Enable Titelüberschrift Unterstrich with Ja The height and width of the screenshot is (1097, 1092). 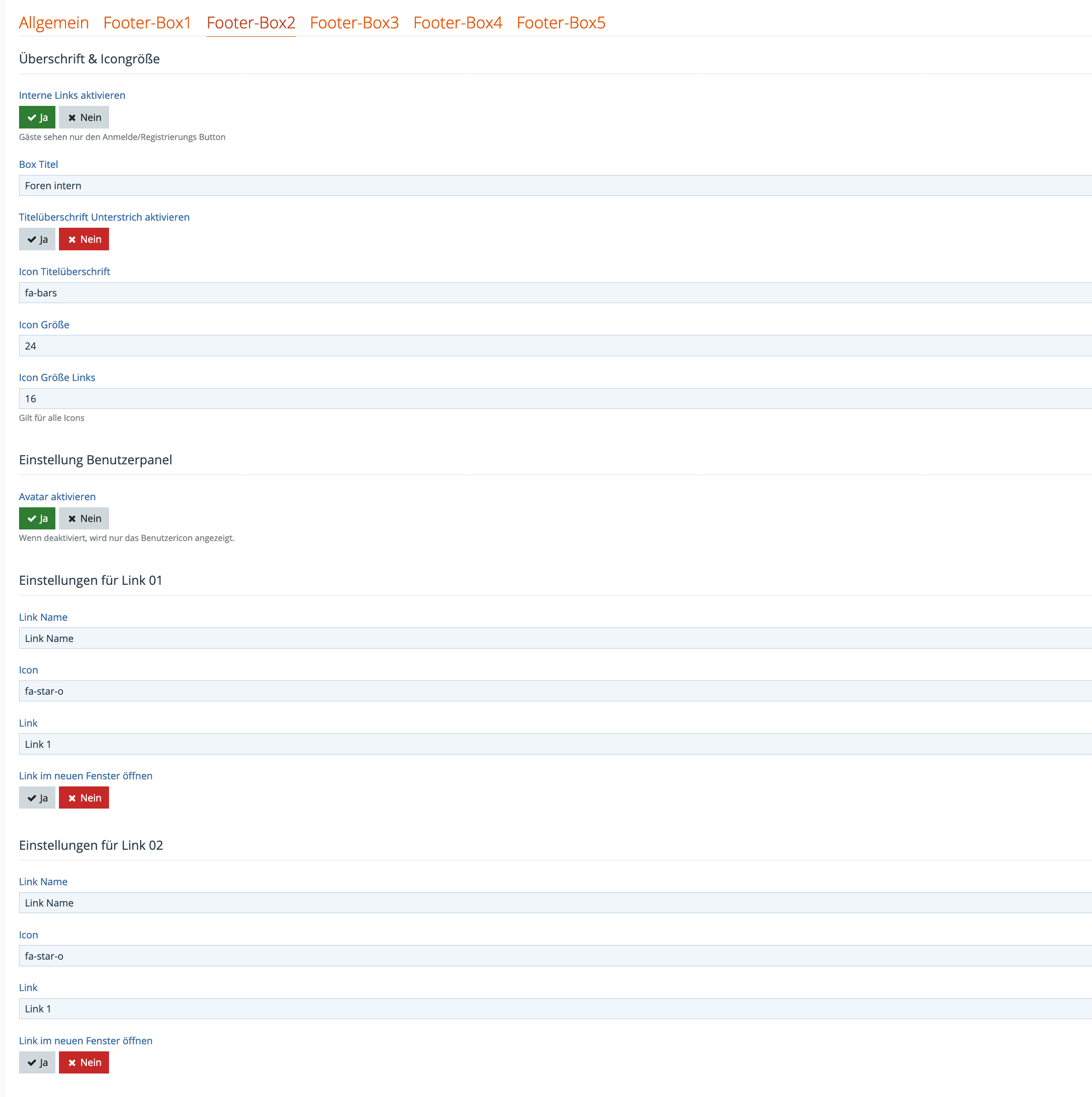pos(37,239)
